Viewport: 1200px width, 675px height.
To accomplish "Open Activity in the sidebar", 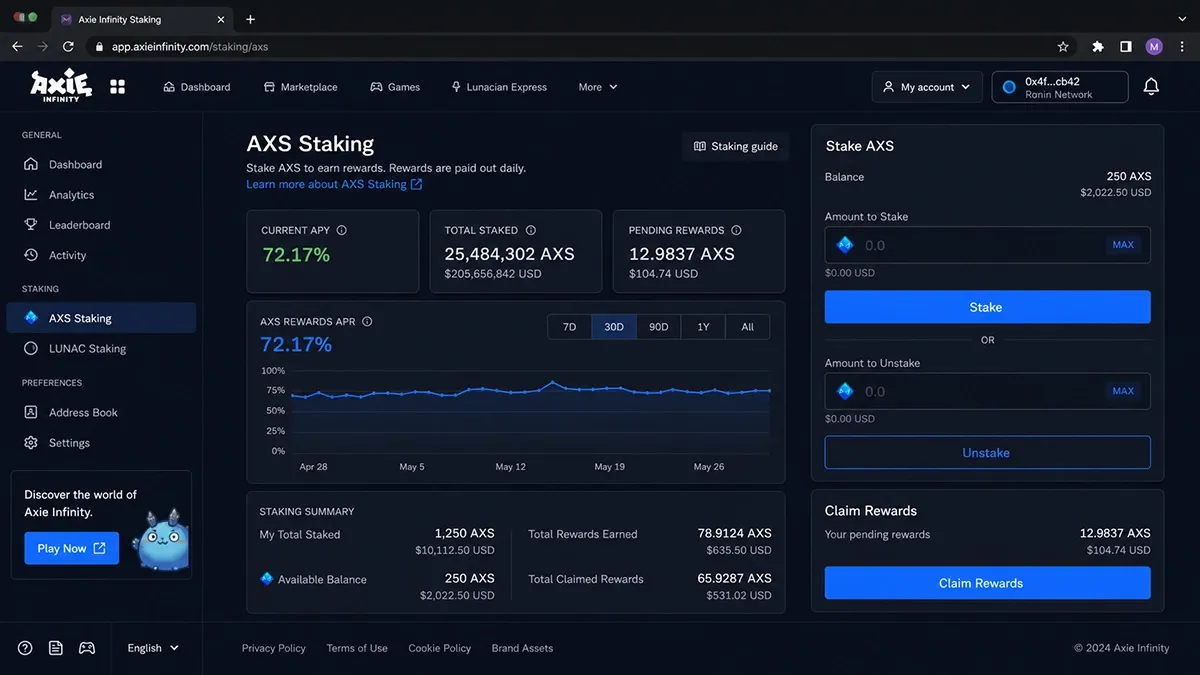I will pyautogui.click(x=101, y=255).
